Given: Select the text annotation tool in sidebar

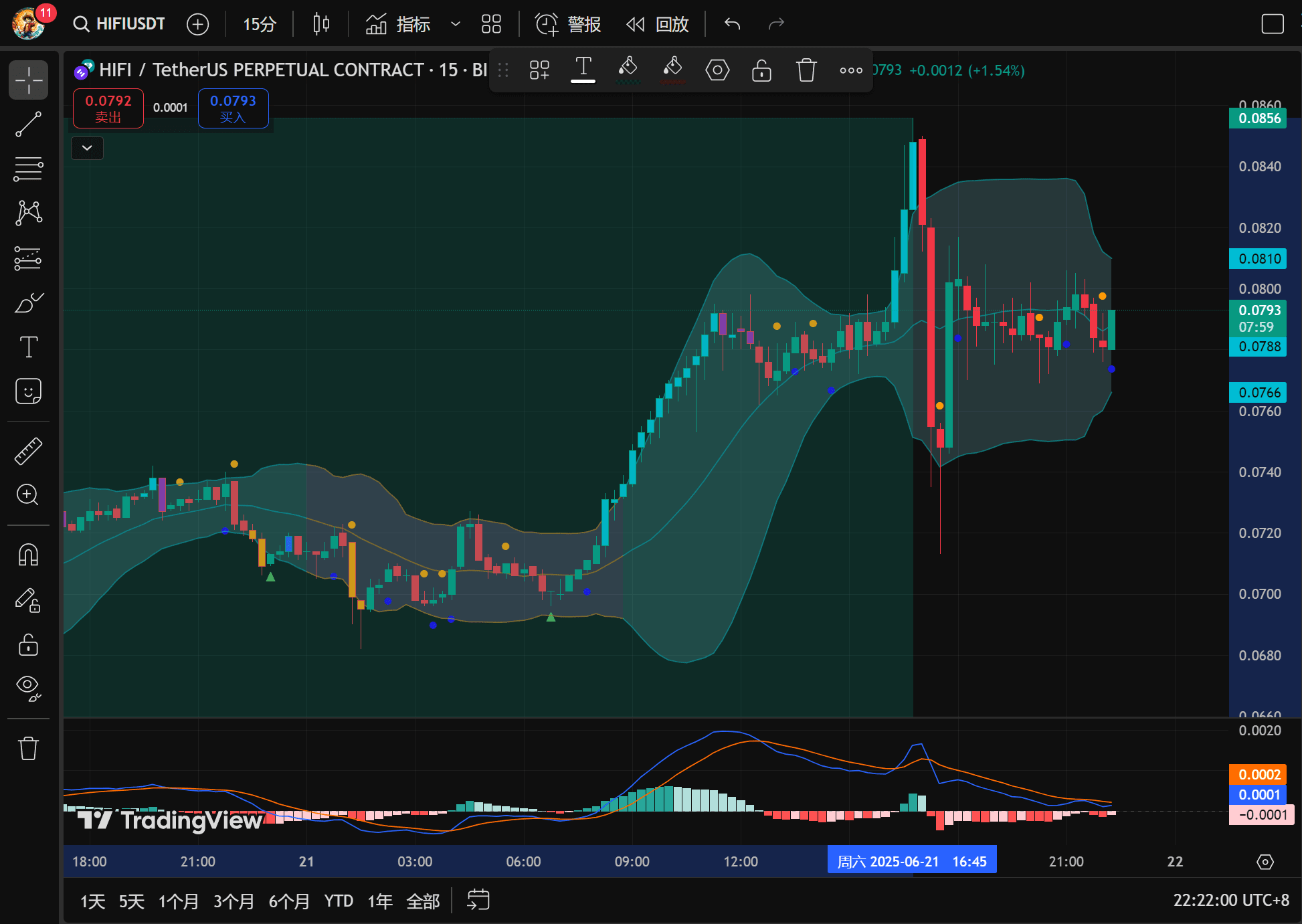Looking at the screenshot, I should click(28, 347).
